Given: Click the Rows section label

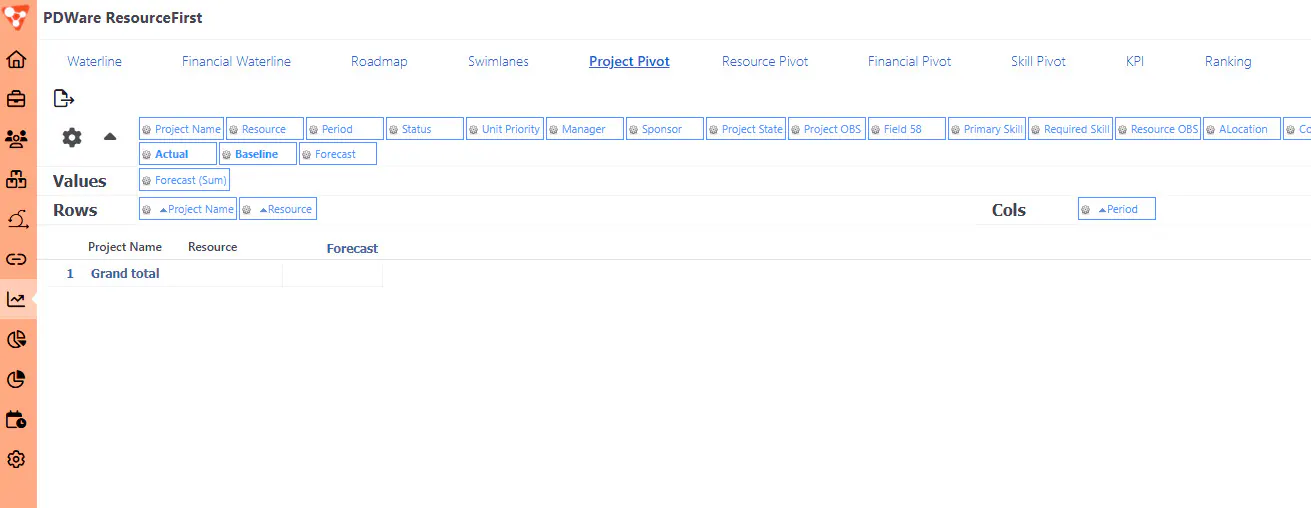Looking at the screenshot, I should click(x=75, y=210).
